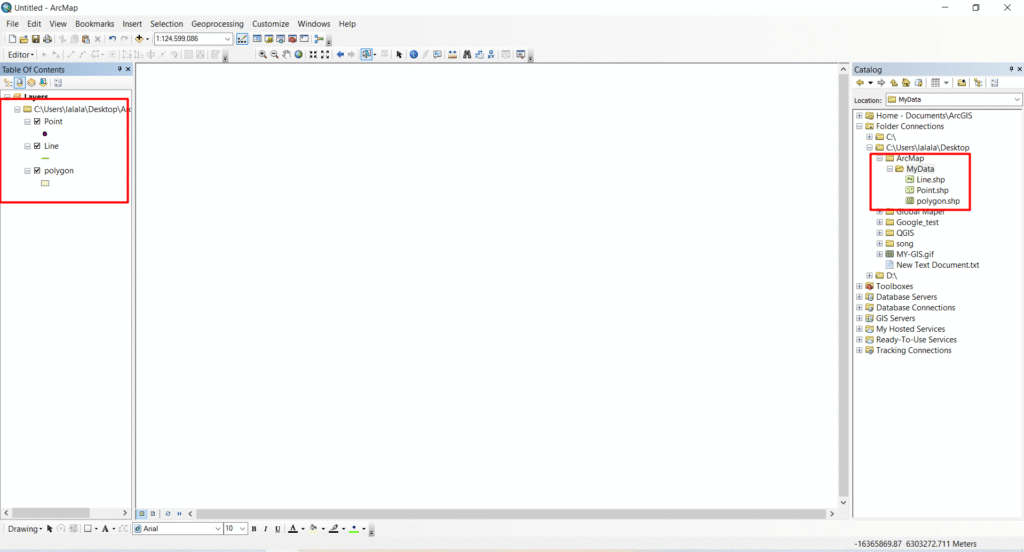
Task: Switch to Data View at map bottom
Action: [x=142, y=514]
